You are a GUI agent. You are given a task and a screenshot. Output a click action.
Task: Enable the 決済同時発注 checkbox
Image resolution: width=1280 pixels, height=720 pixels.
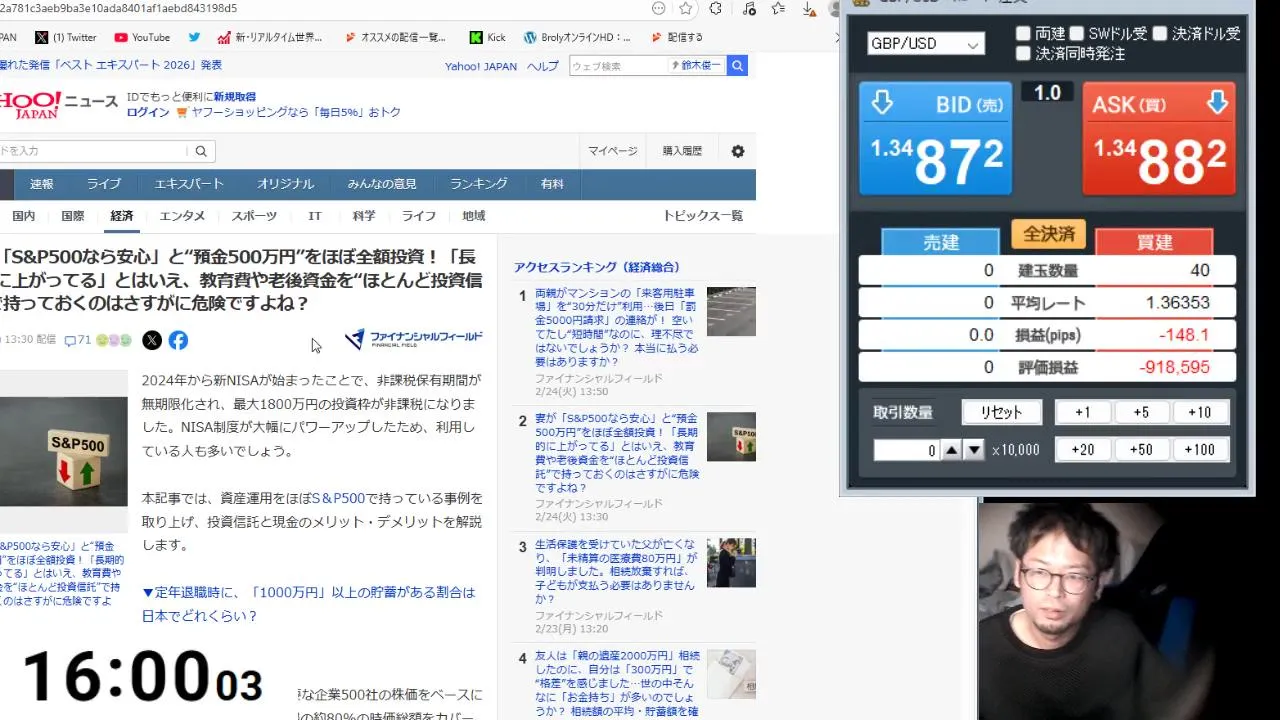[1023, 53]
